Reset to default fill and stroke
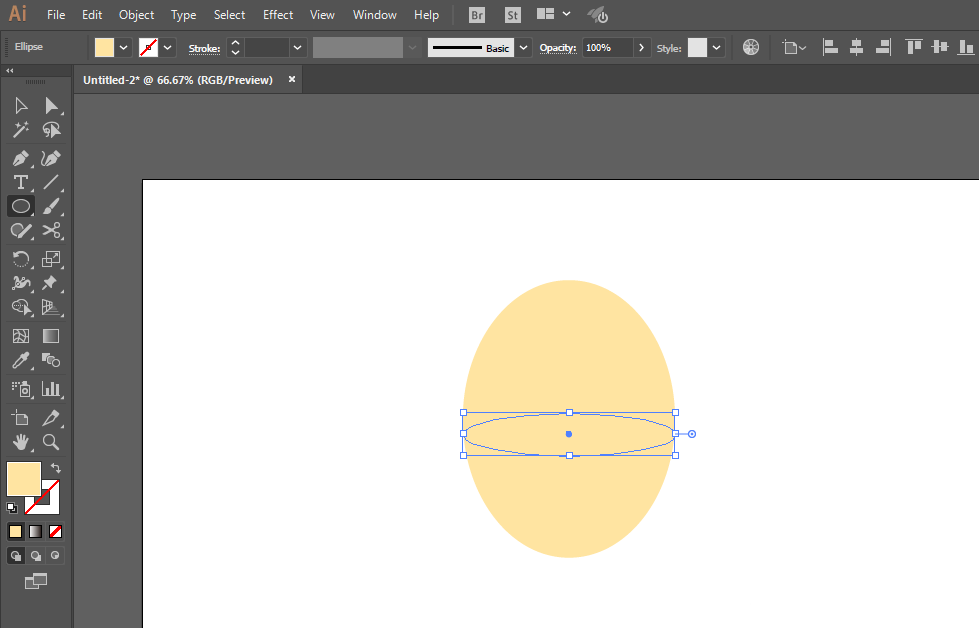 (x=12, y=508)
